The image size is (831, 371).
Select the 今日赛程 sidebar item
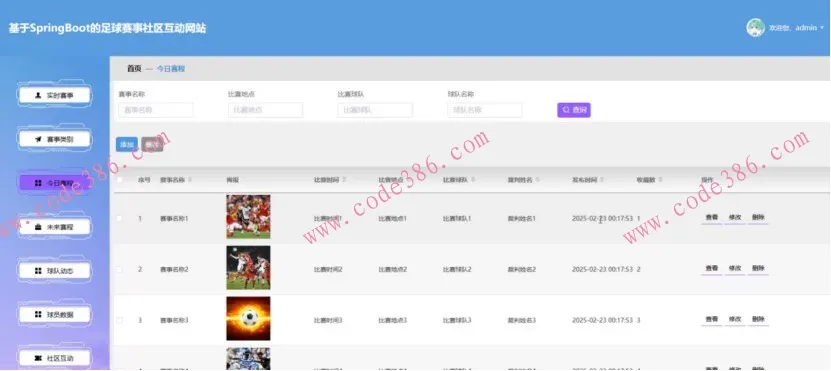(54, 183)
